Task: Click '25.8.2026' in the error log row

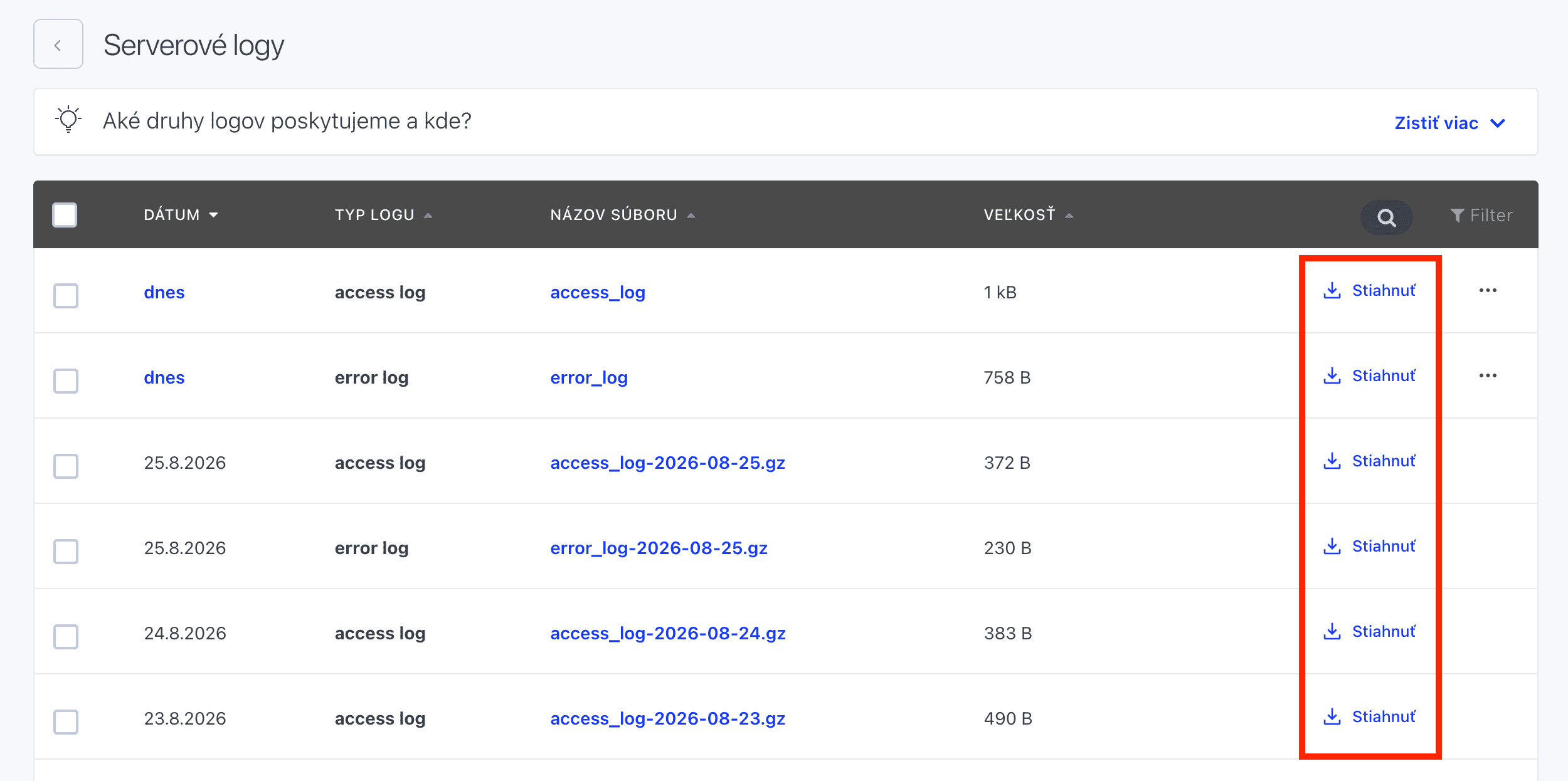Action: pos(185,548)
